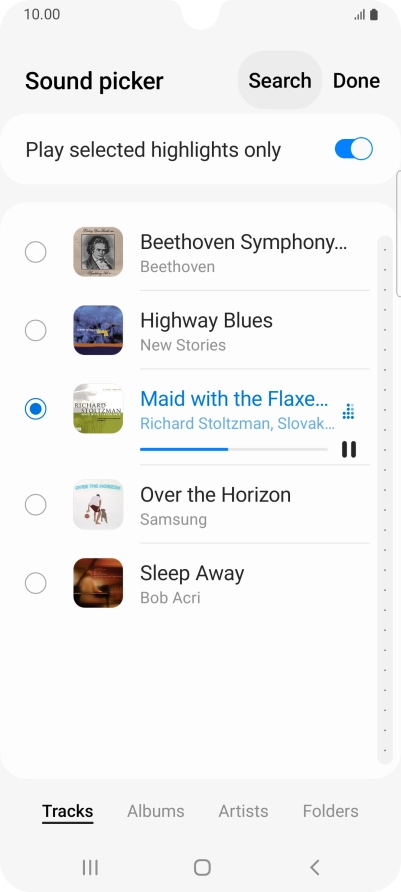Select the Over the Horizon radio button
Image resolution: width=401 pixels, height=892 pixels.
pyautogui.click(x=35, y=505)
